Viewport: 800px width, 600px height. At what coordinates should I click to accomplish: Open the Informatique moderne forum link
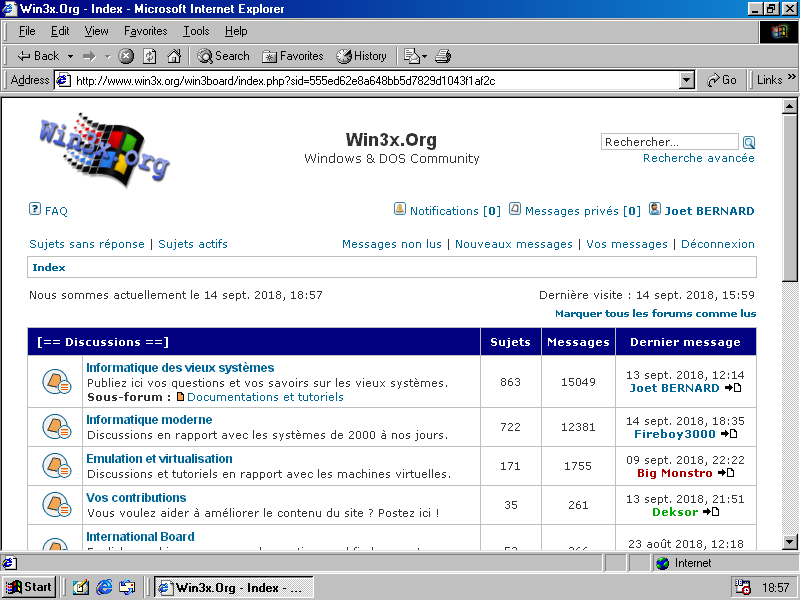[x=149, y=420]
